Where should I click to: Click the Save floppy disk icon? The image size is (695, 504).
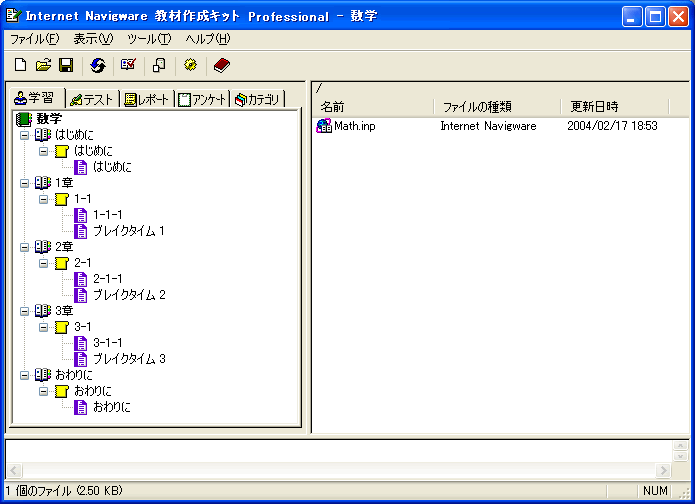point(66,65)
